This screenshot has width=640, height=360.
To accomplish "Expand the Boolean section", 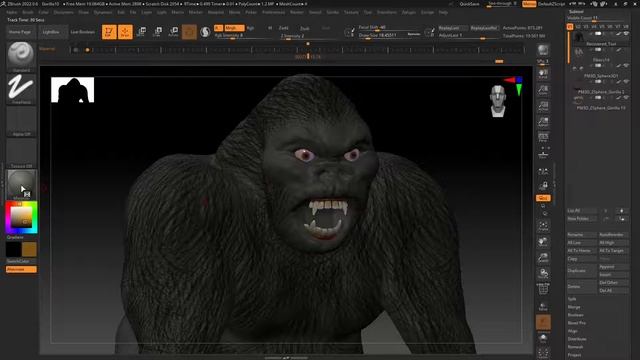I will click(576, 315).
